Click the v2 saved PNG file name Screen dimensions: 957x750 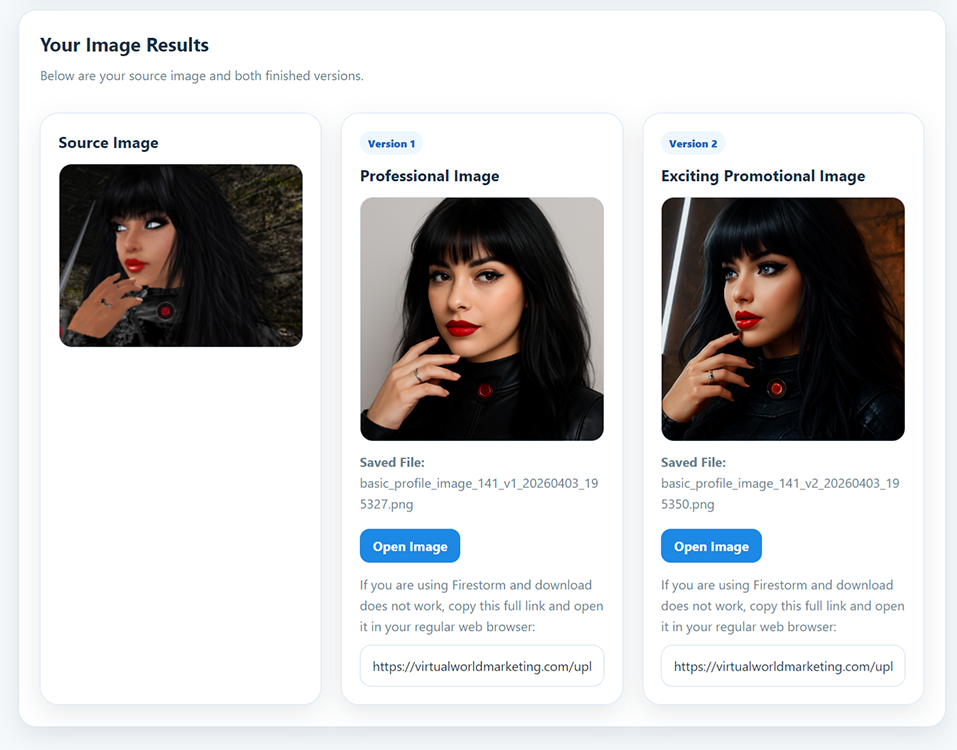tap(779, 494)
